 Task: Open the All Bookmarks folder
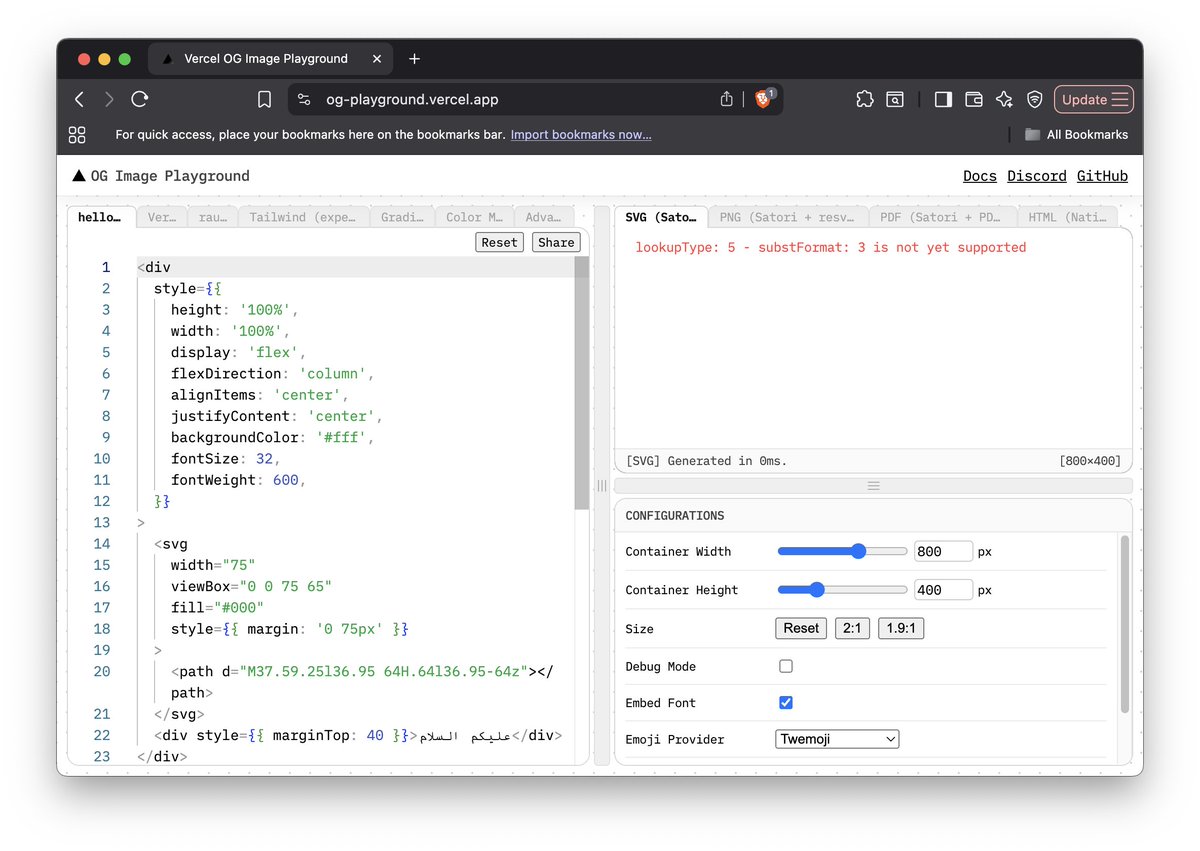[x=1076, y=134]
